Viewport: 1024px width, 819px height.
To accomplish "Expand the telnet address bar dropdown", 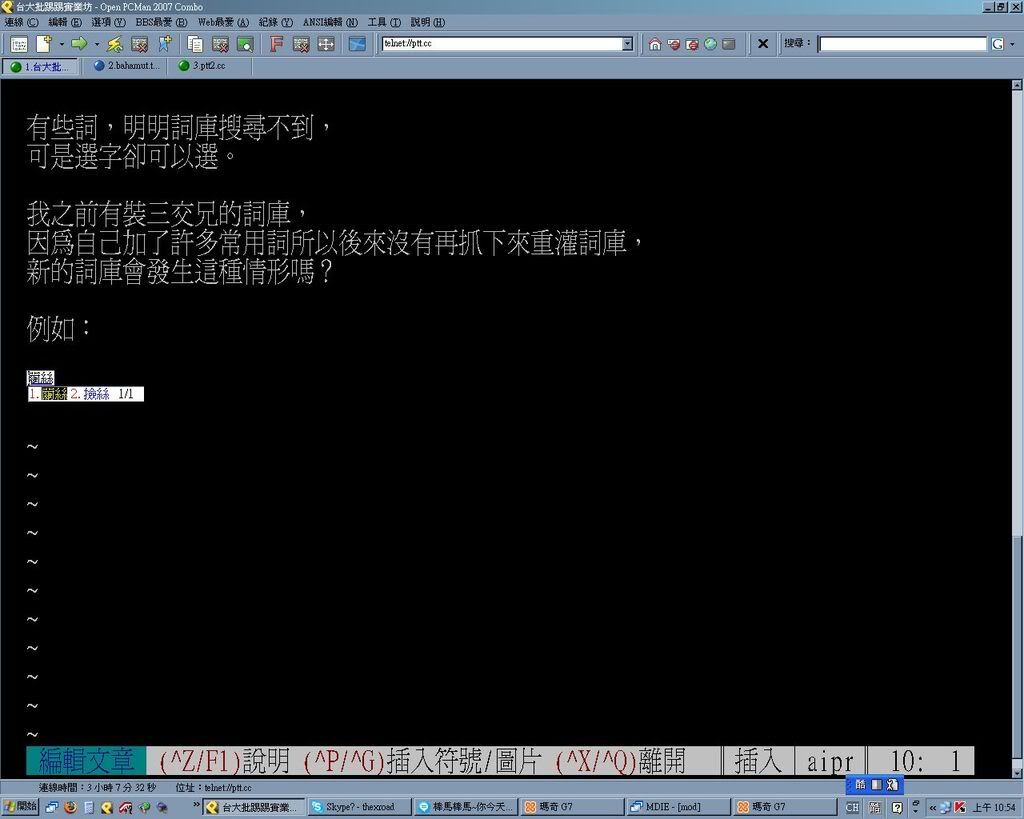I will coord(627,44).
